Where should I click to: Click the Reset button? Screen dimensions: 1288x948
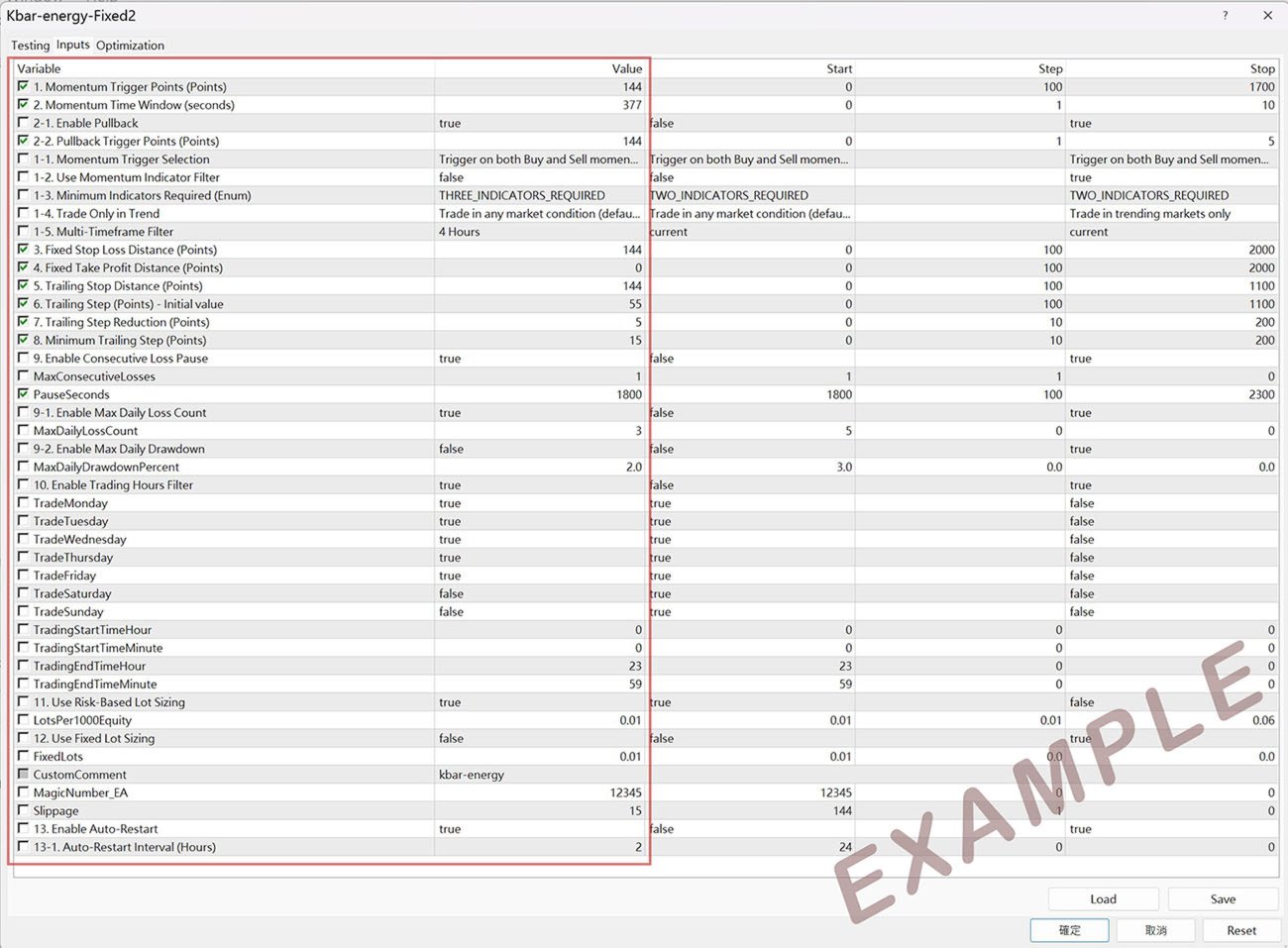point(1240,930)
